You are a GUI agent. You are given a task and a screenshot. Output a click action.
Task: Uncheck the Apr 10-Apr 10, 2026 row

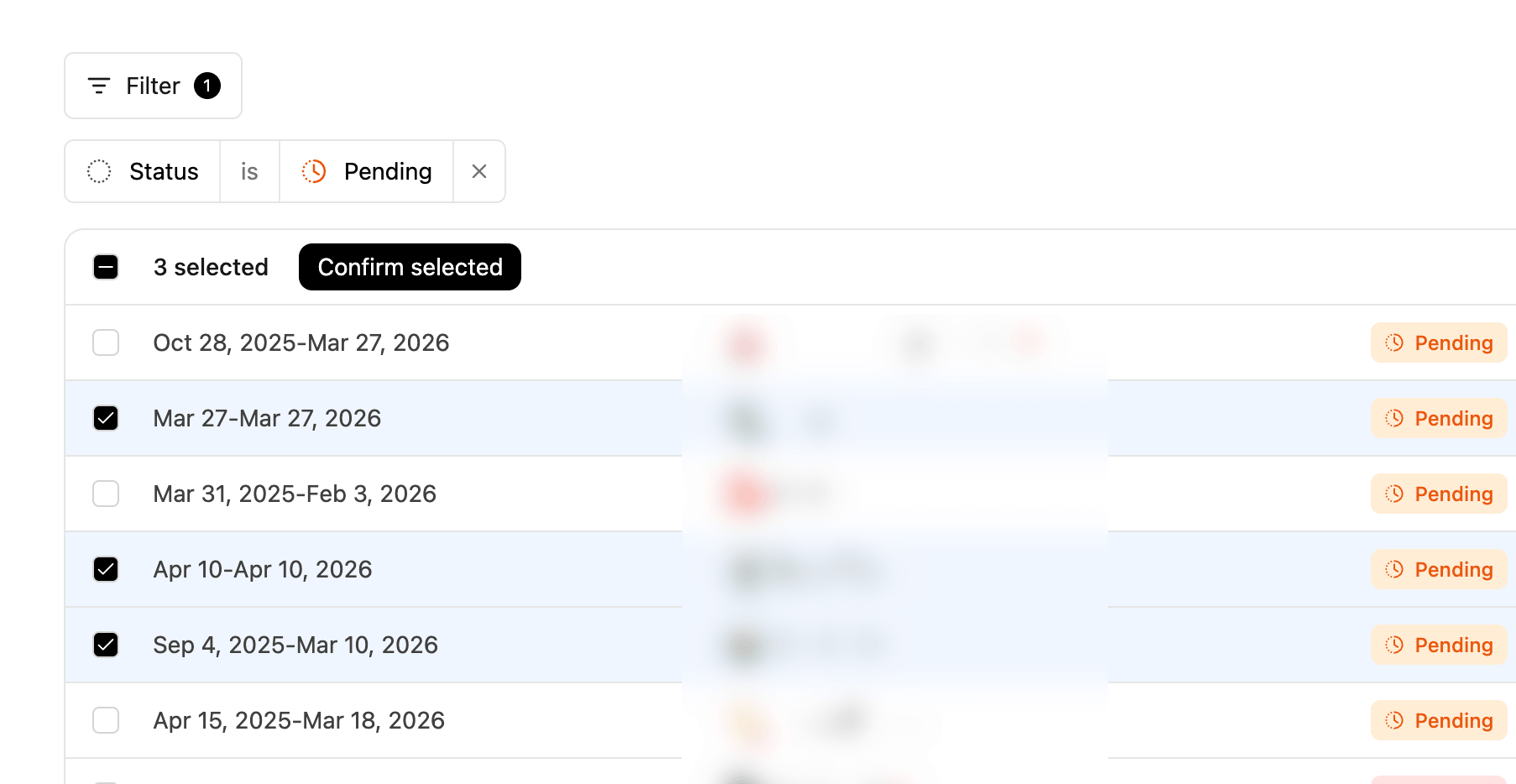coord(106,569)
